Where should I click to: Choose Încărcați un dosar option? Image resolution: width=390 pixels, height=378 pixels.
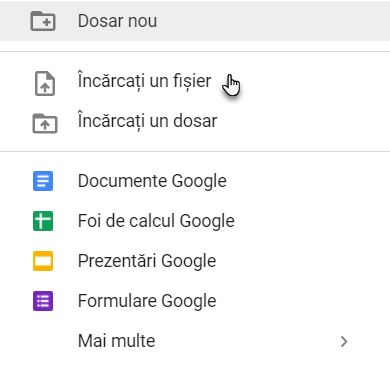pos(147,121)
